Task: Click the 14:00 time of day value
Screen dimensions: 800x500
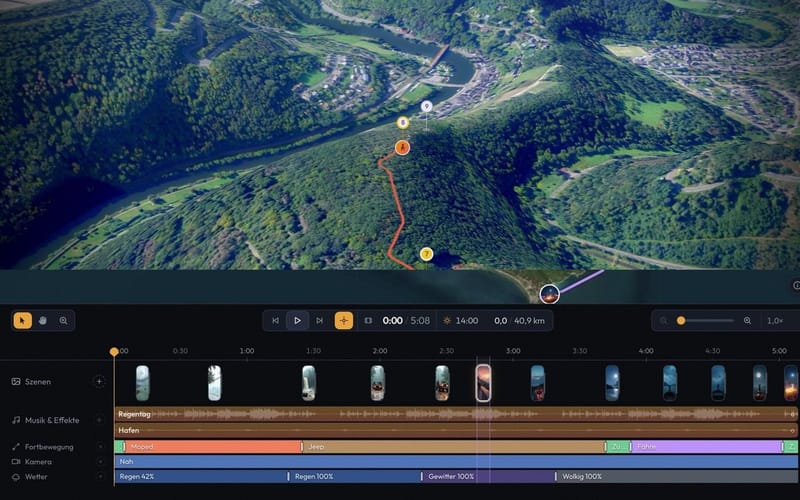Action: coord(467,320)
